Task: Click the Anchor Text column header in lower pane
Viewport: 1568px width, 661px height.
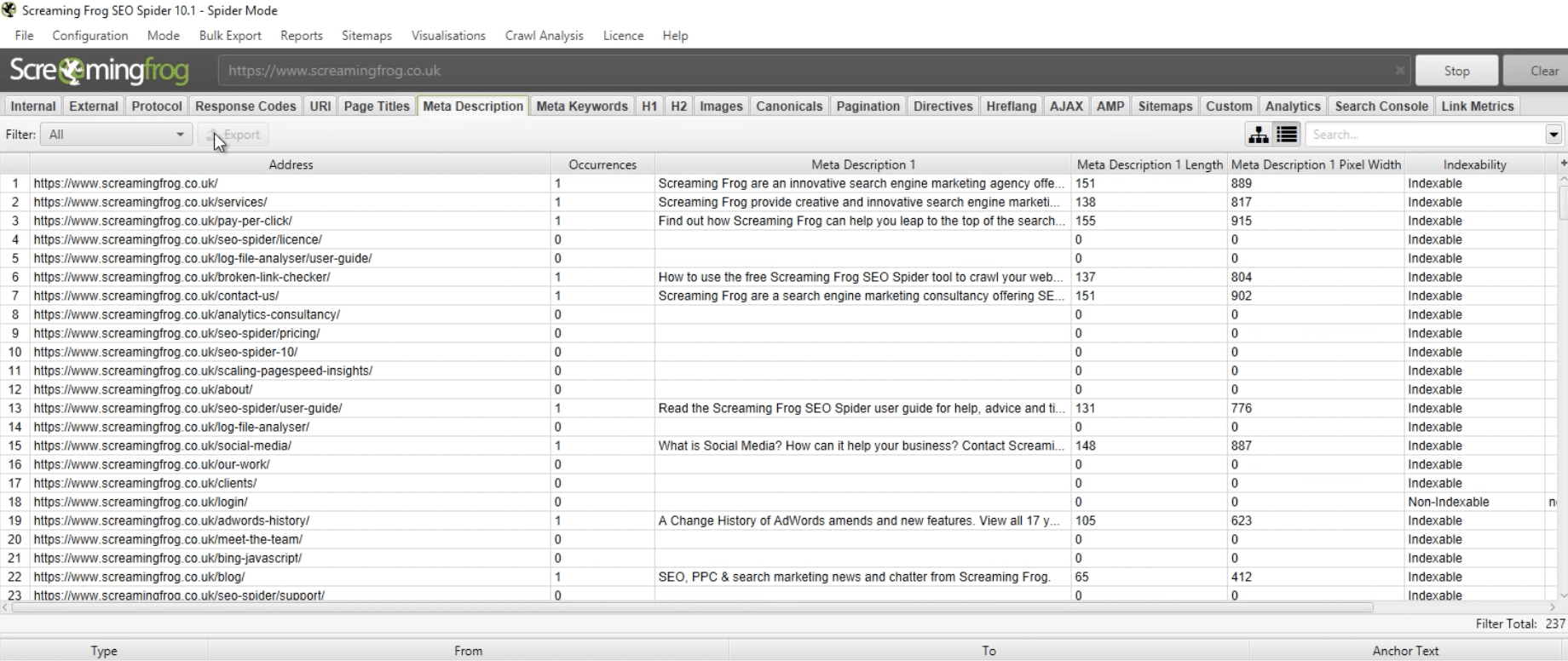Action: [x=1405, y=651]
